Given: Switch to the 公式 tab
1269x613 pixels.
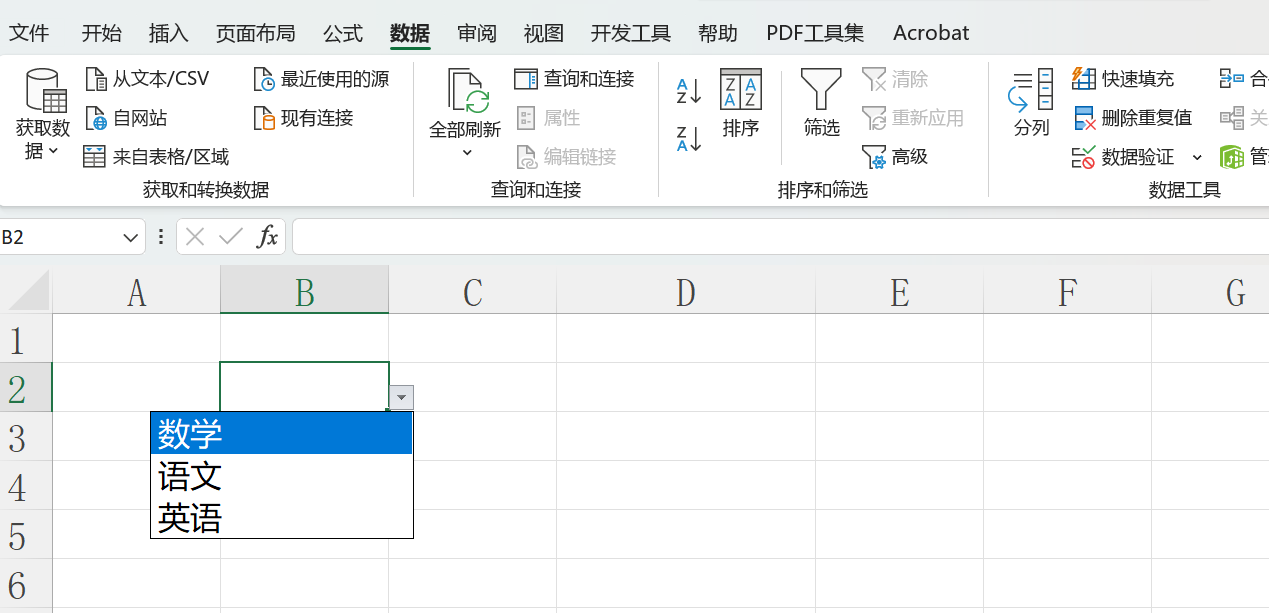Looking at the screenshot, I should [343, 33].
